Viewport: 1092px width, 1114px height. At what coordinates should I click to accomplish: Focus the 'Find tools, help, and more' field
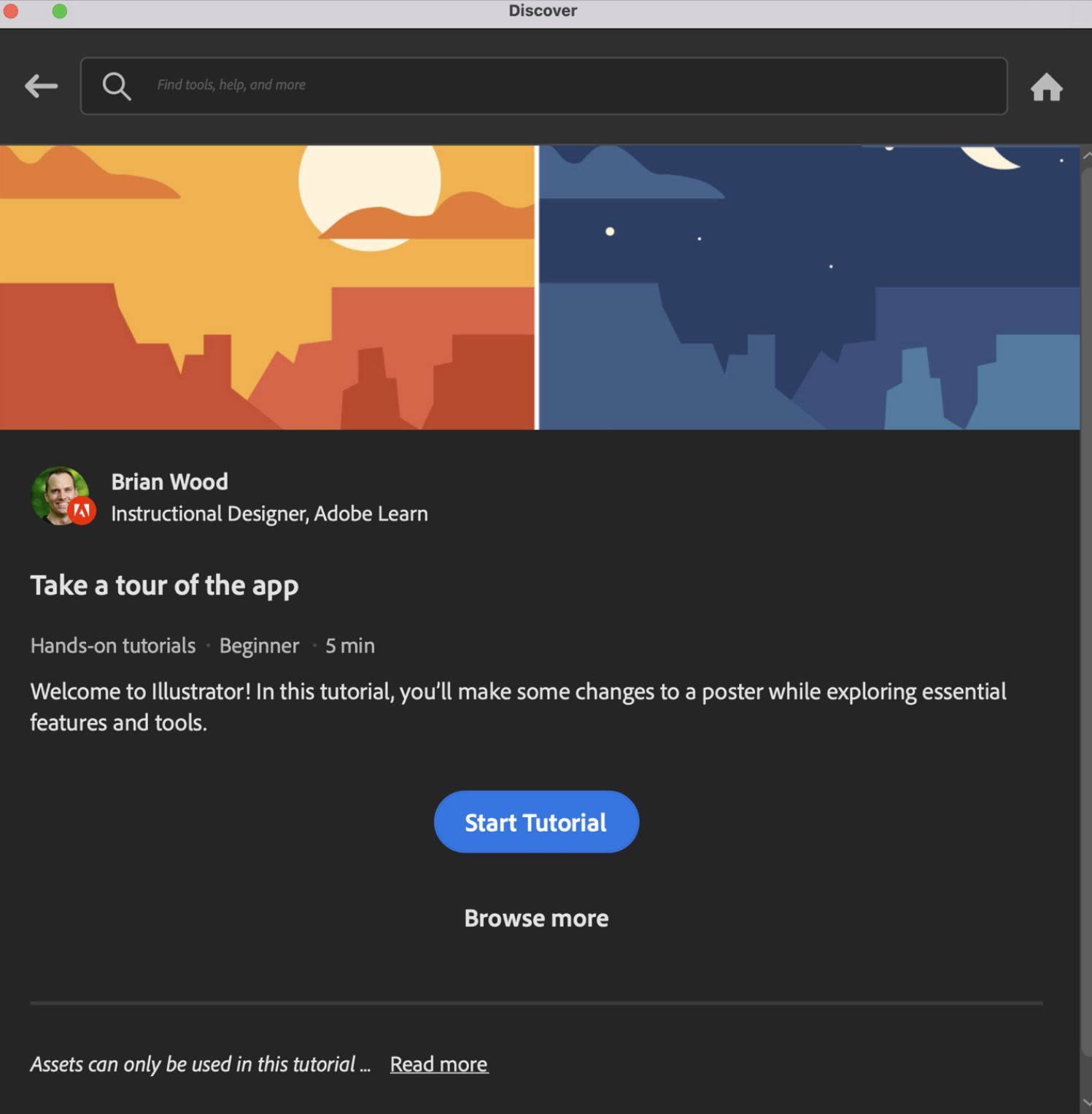click(x=543, y=86)
